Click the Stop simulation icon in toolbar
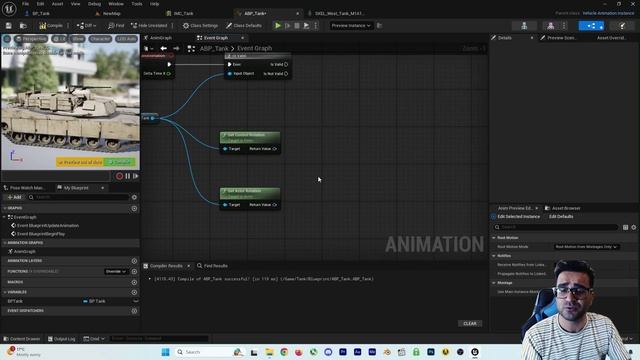The height and width of the screenshot is (360, 640). tap(297, 26)
